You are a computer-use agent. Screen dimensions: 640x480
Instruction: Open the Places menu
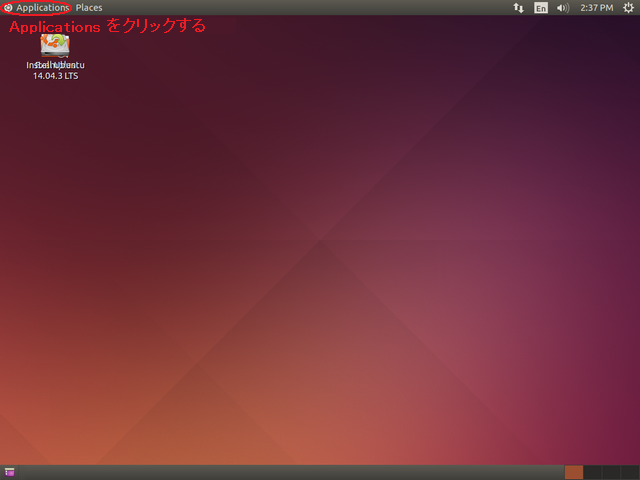[89, 8]
